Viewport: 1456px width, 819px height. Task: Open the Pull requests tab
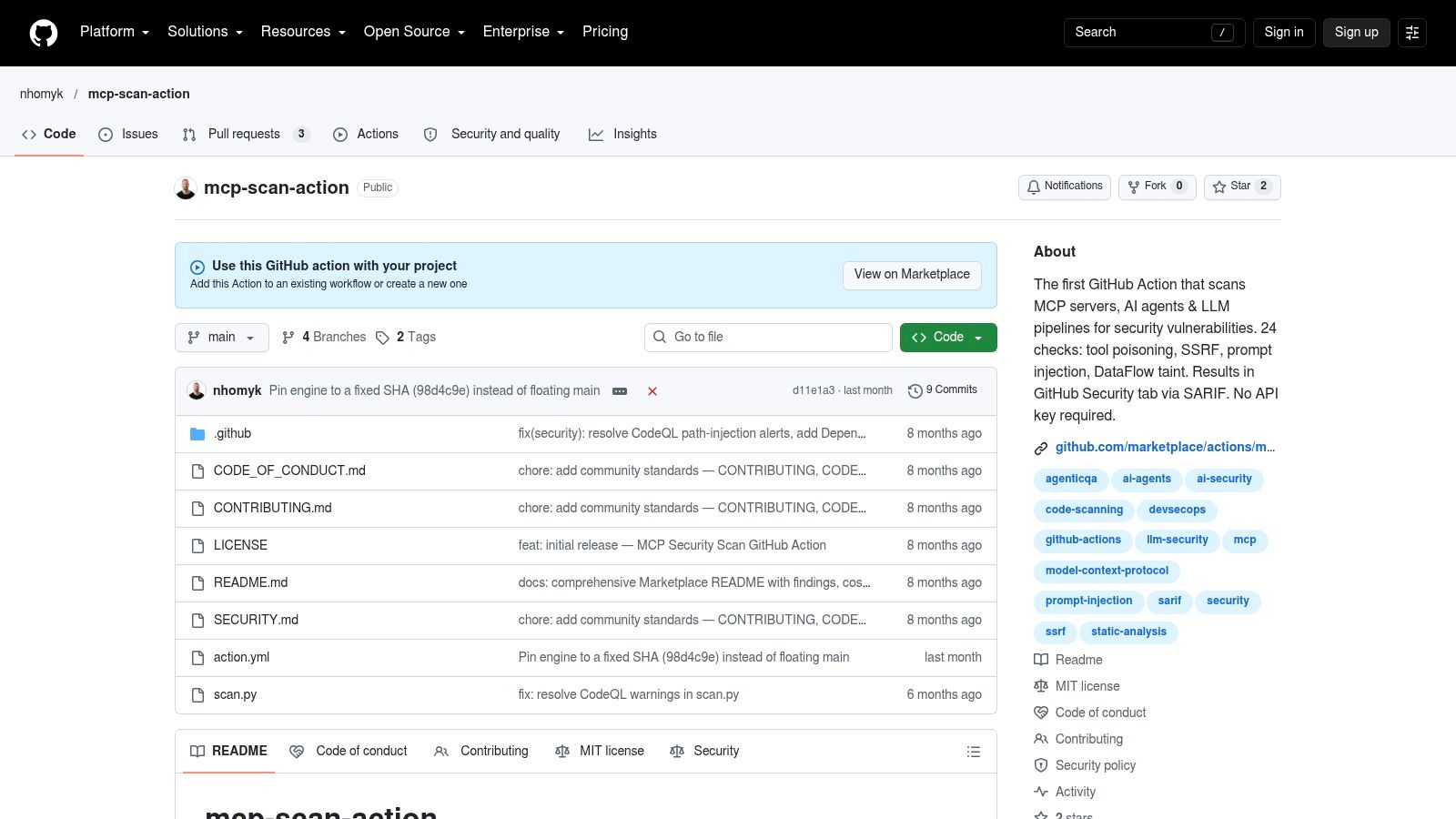pos(246,134)
